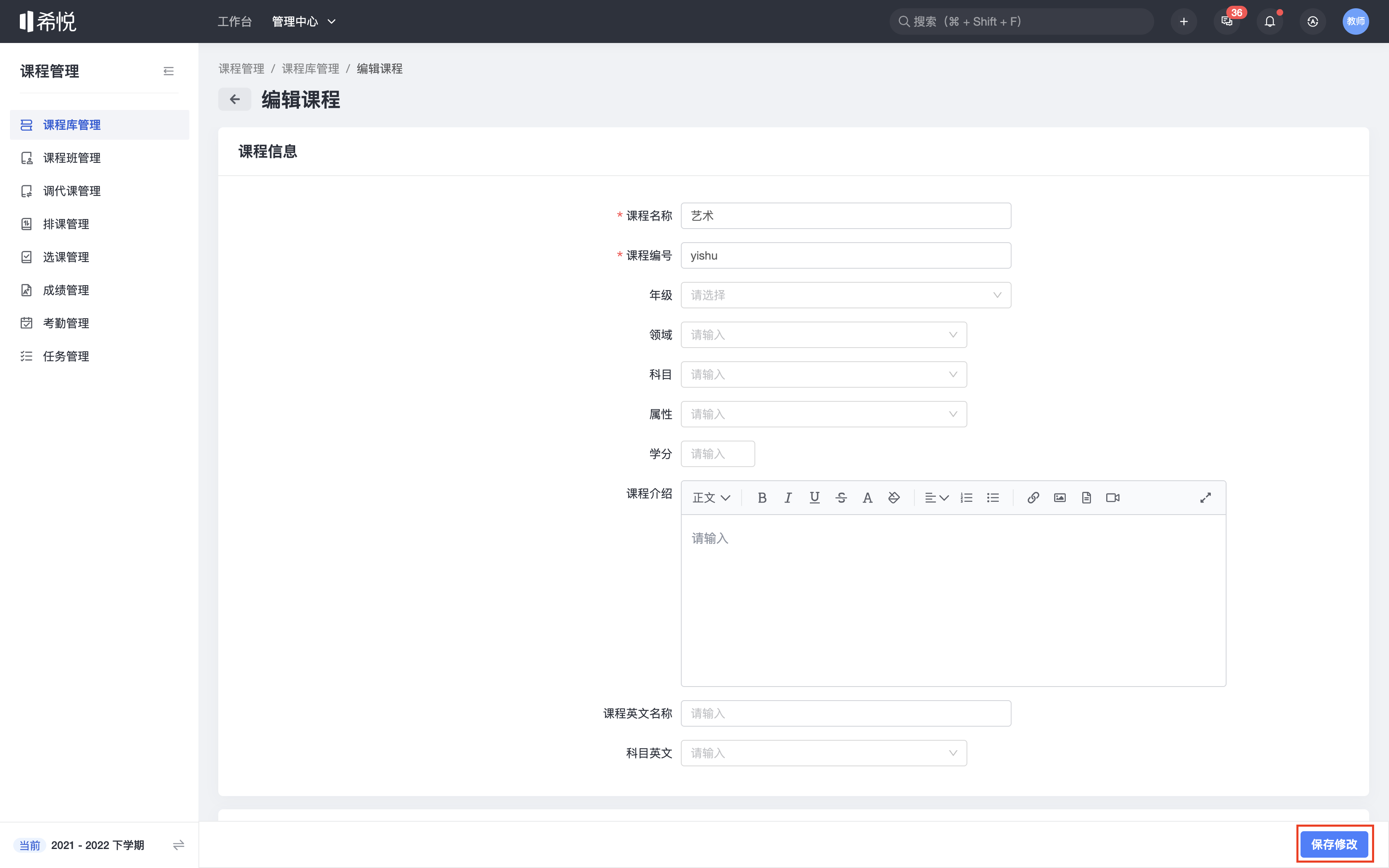Image resolution: width=1389 pixels, height=868 pixels.
Task: Open the 正文 paragraph style dropdown
Action: click(711, 498)
